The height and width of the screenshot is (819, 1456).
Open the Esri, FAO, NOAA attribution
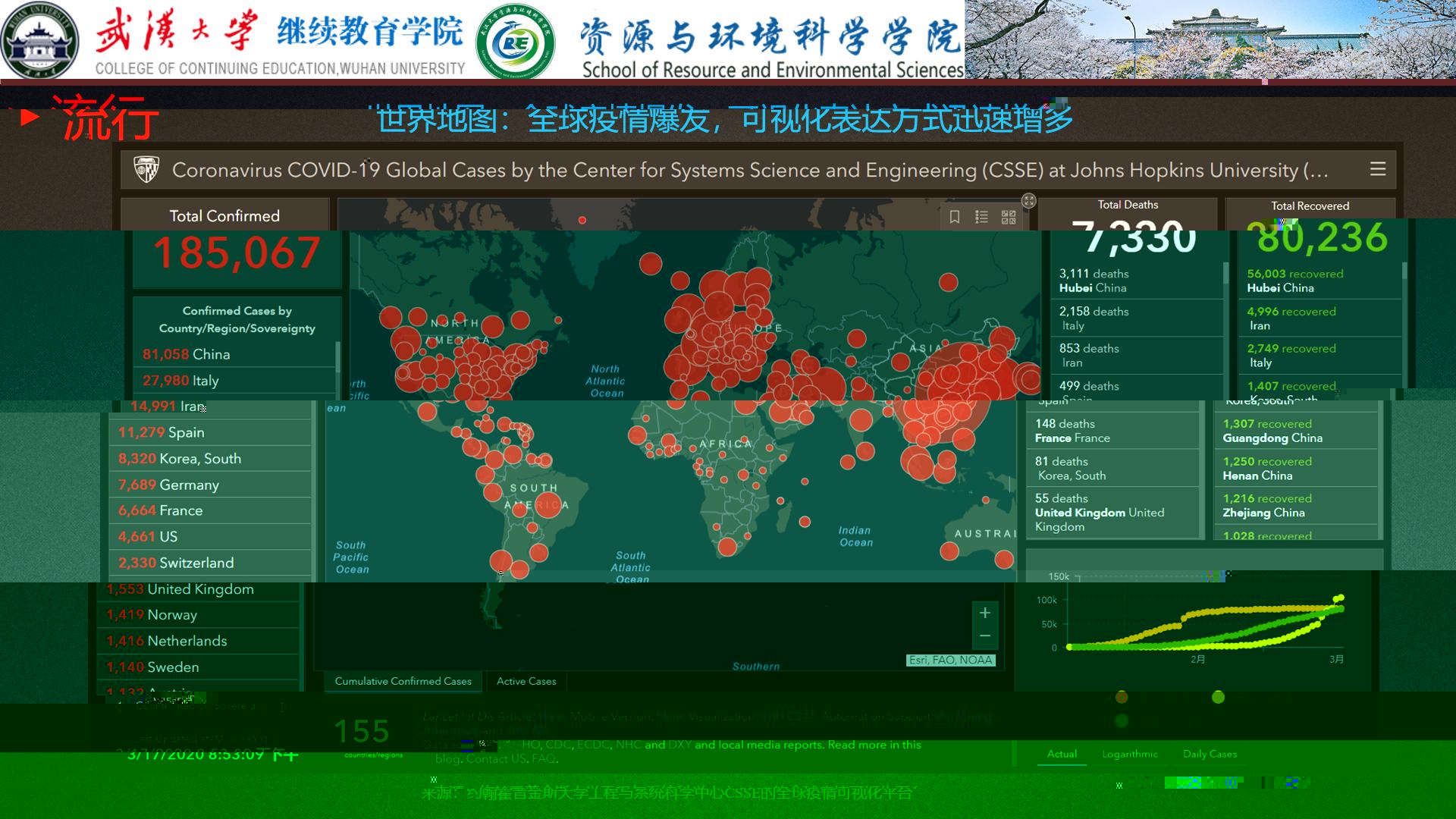tap(950, 660)
